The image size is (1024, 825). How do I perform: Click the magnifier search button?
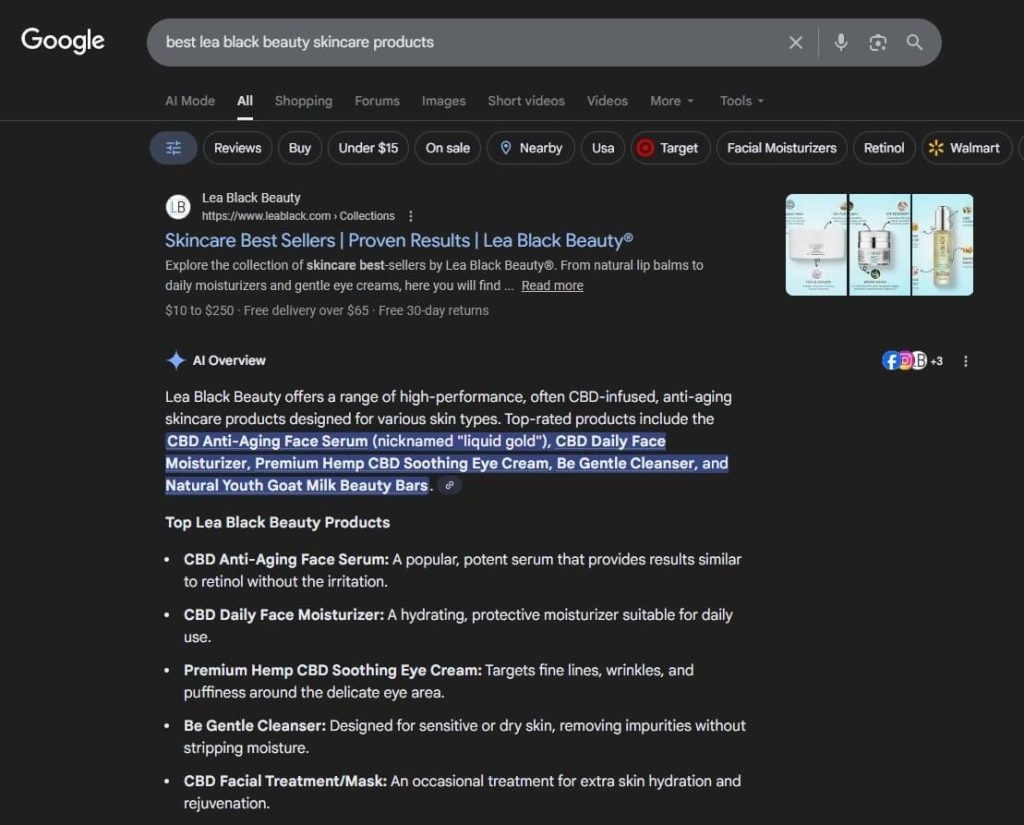pyautogui.click(x=914, y=42)
